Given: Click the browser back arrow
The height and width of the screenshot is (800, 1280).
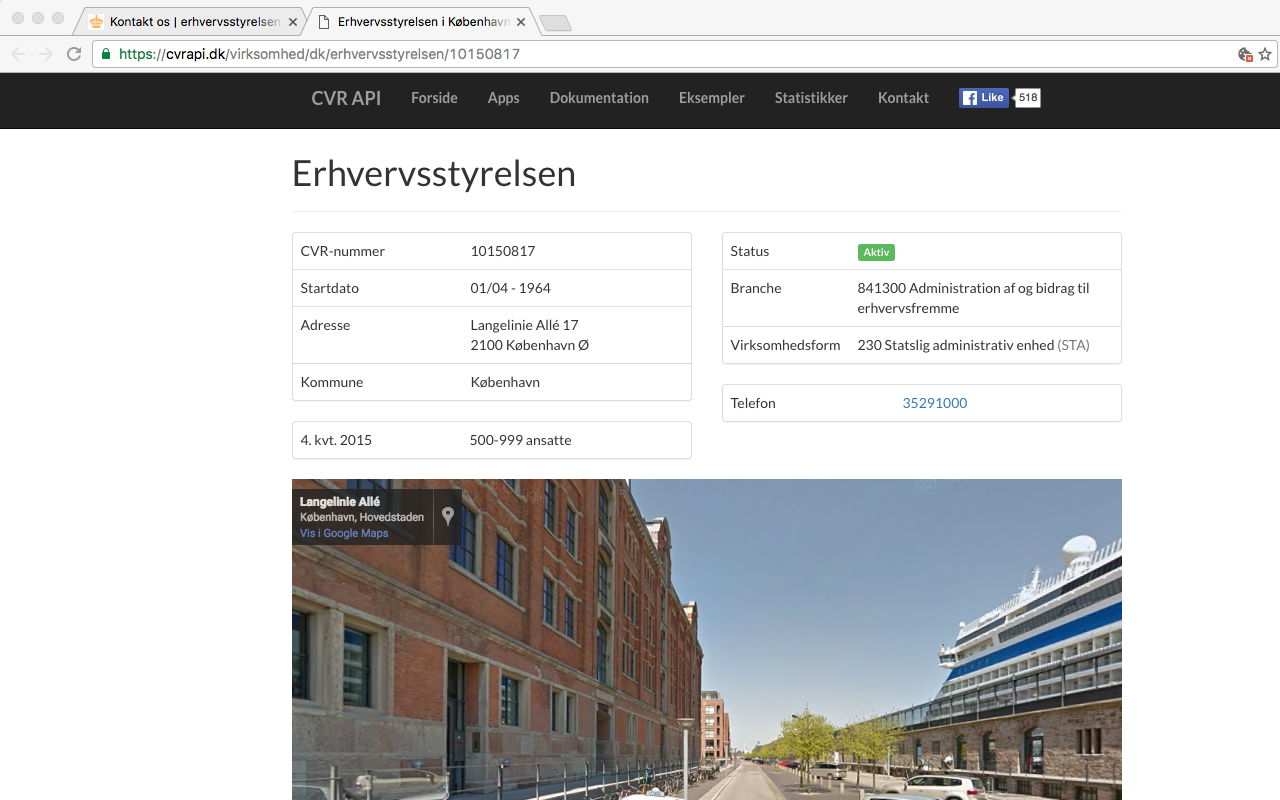Looking at the screenshot, I should coord(18,54).
